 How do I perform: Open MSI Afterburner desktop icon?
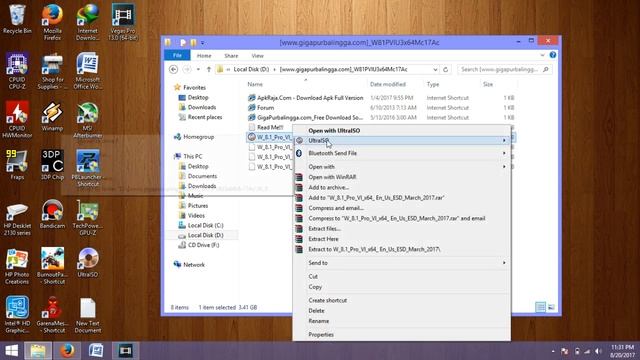click(87, 120)
